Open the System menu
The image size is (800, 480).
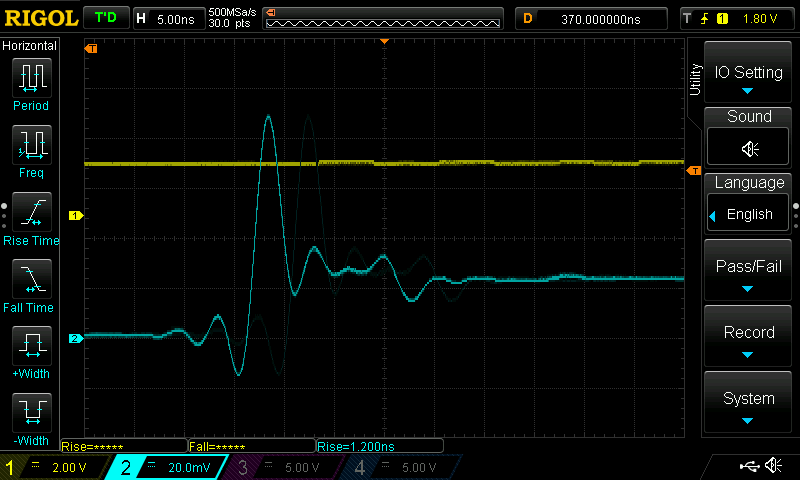(748, 402)
